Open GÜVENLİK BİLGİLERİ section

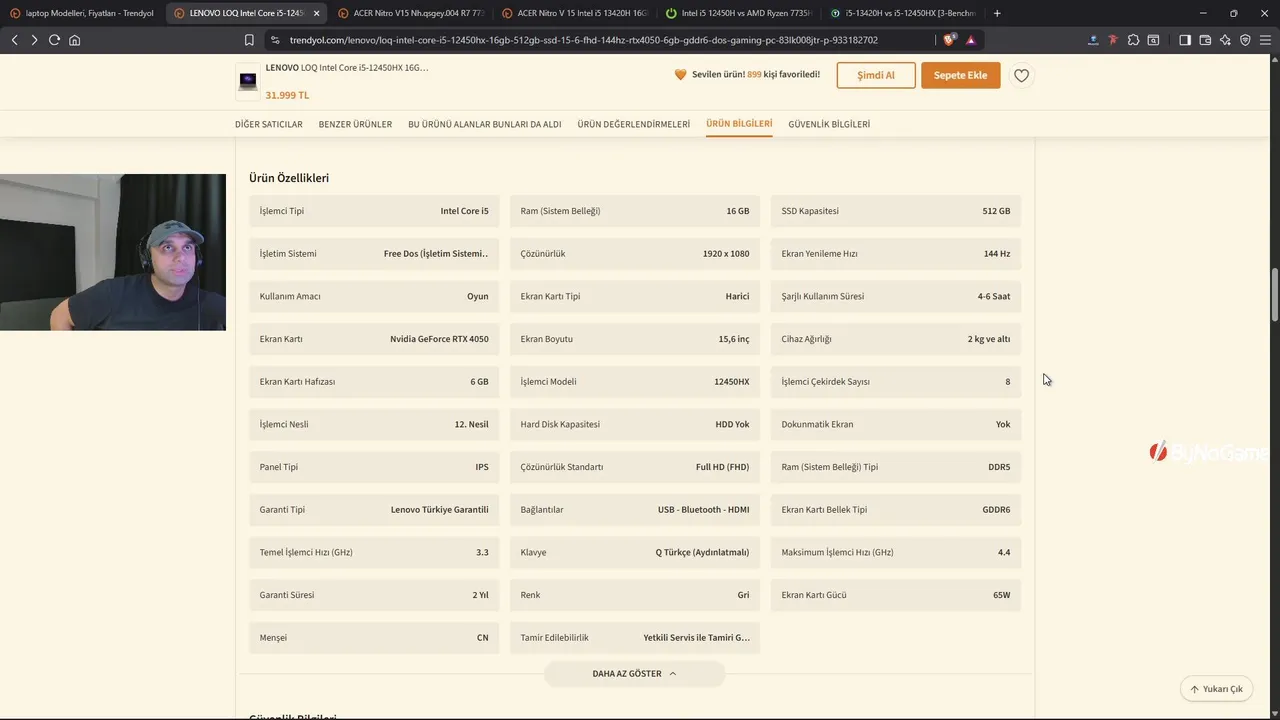pos(829,124)
